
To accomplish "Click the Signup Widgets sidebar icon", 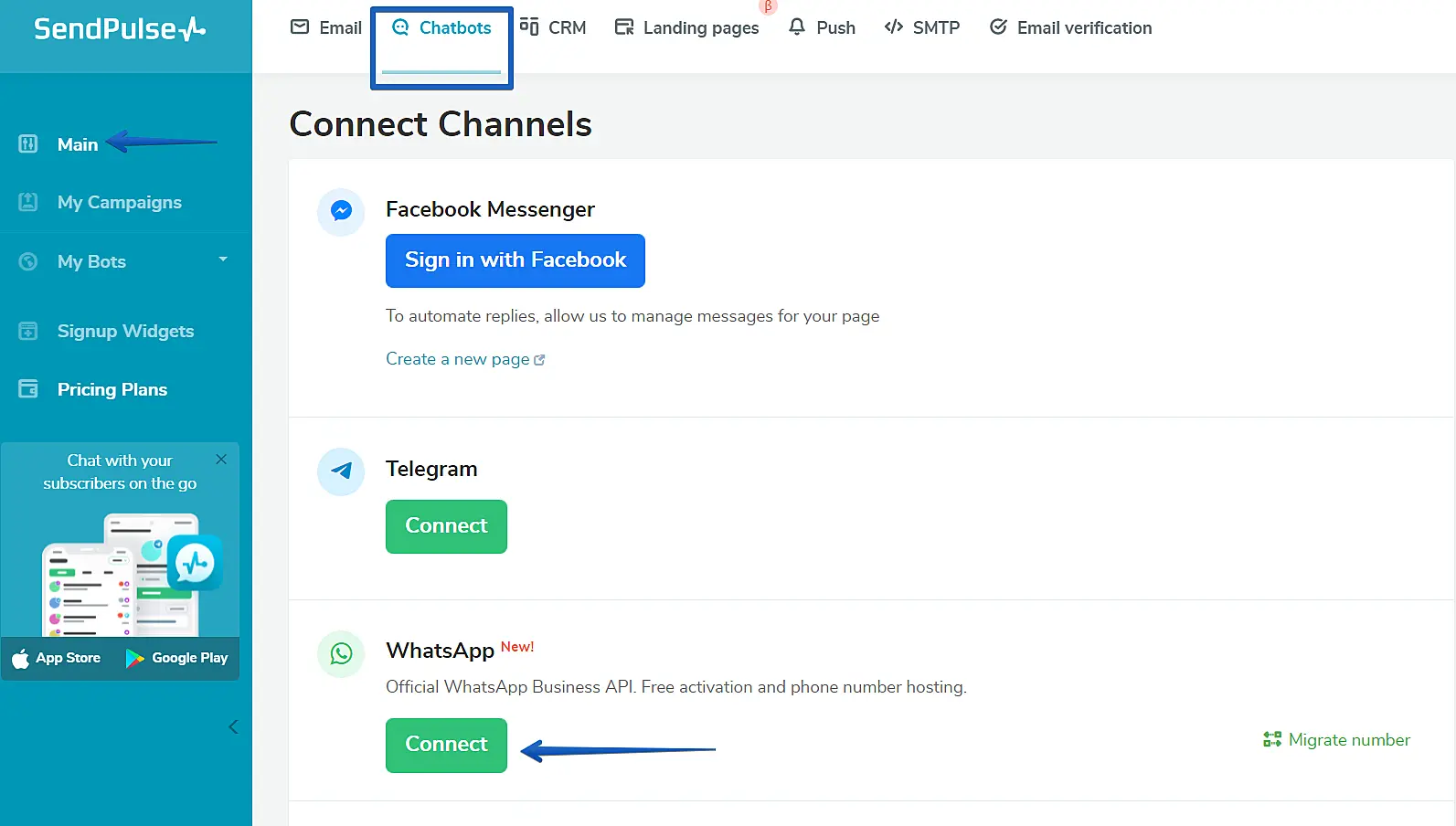I will [28, 331].
